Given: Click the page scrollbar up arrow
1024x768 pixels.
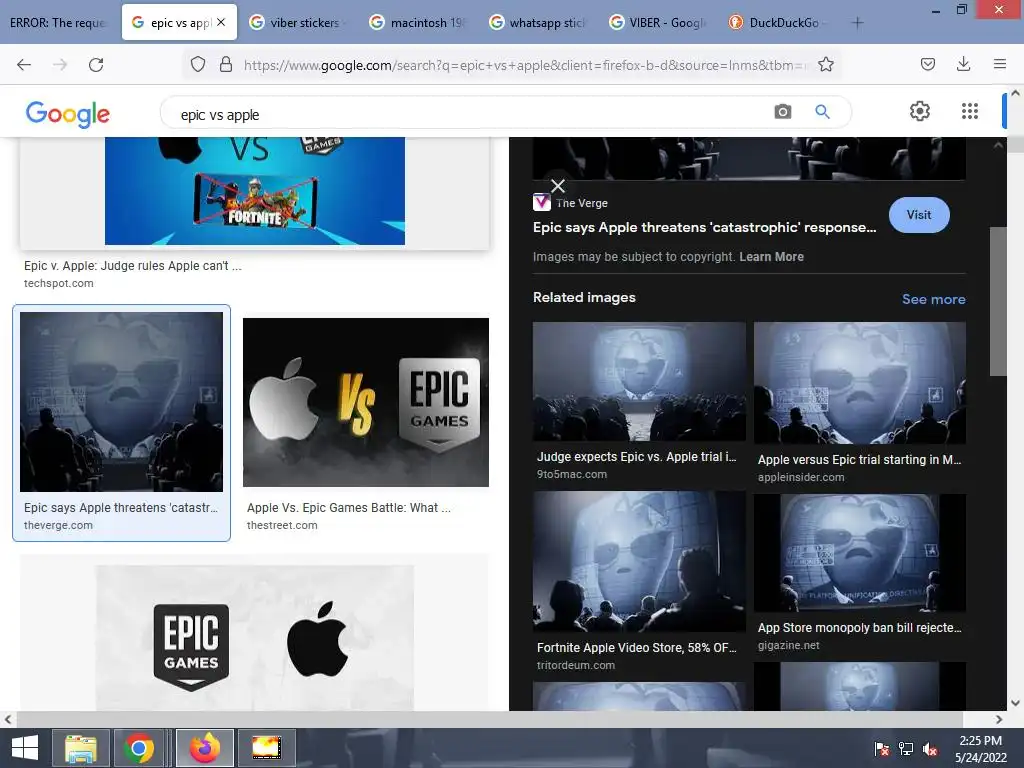Looking at the screenshot, I should click(1015, 93).
